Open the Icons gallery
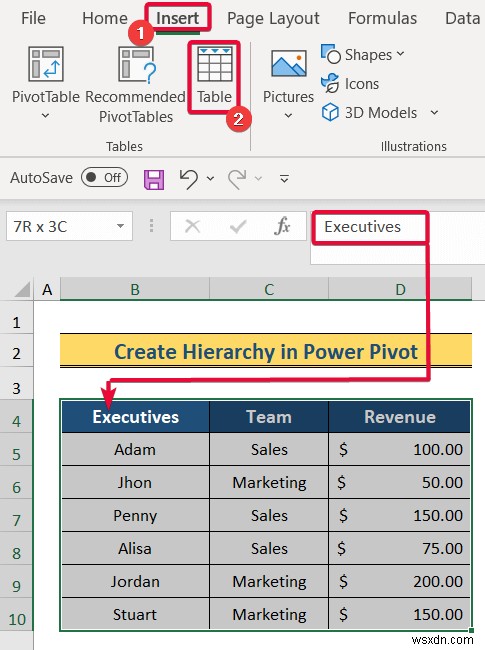This screenshot has height=650, width=485. [350, 84]
